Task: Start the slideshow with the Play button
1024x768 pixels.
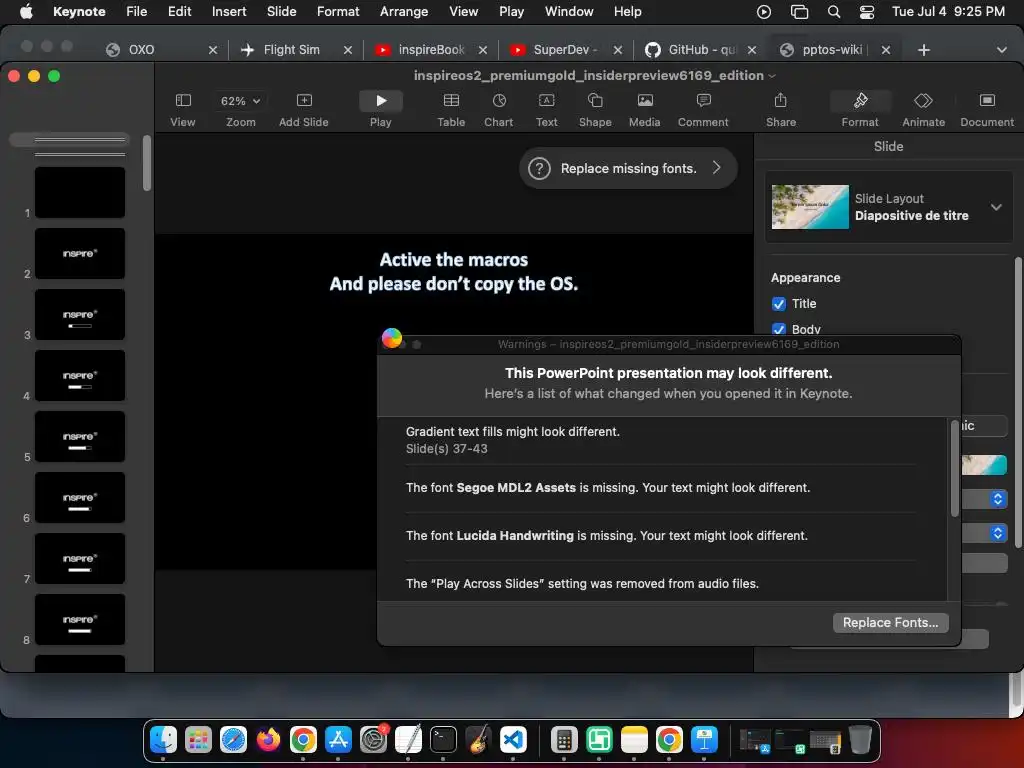Action: (x=381, y=101)
